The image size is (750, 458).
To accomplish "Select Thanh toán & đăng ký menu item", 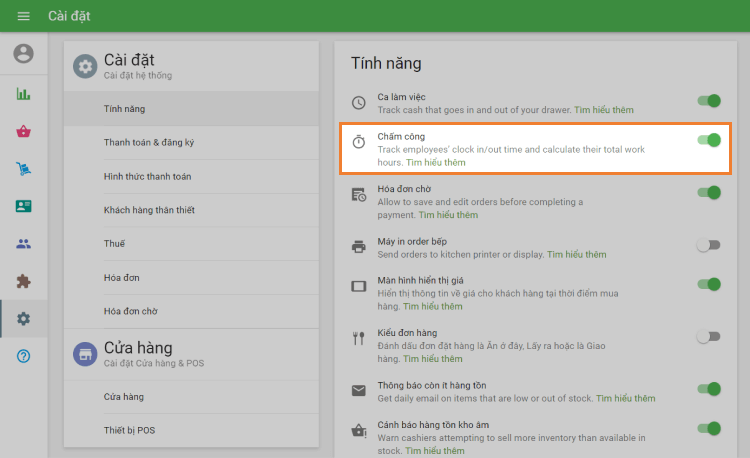I will (149, 142).
